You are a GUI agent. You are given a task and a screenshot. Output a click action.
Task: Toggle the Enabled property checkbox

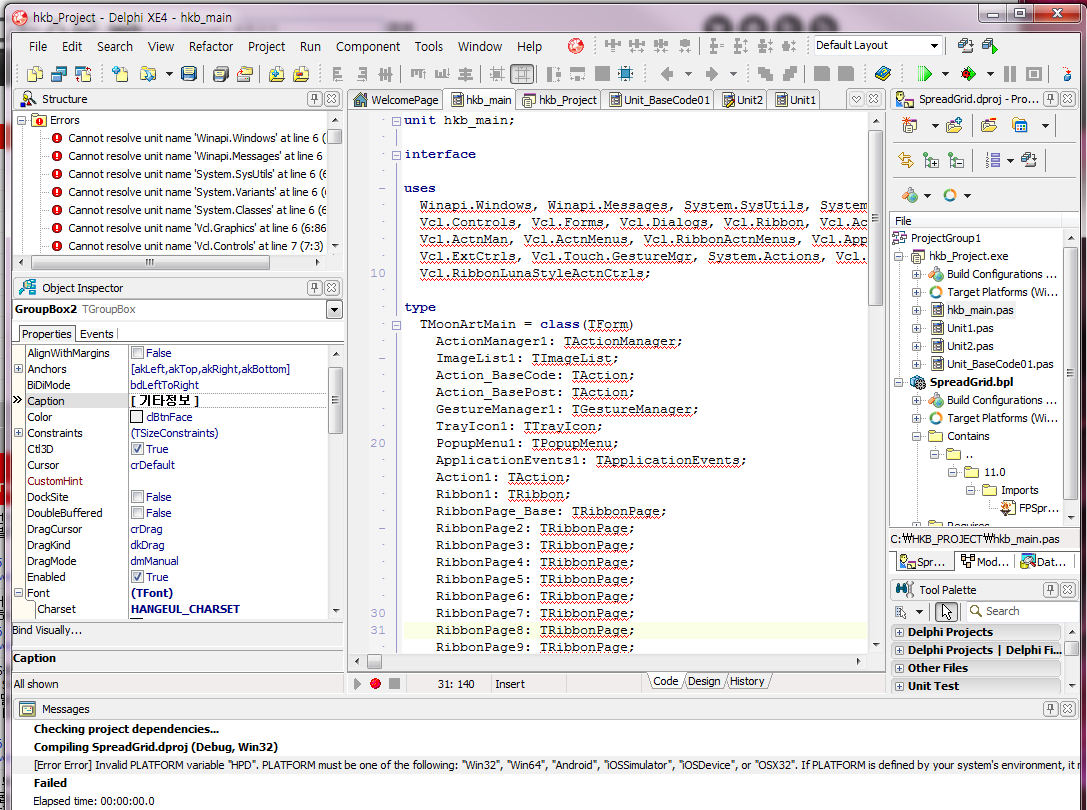pos(138,577)
